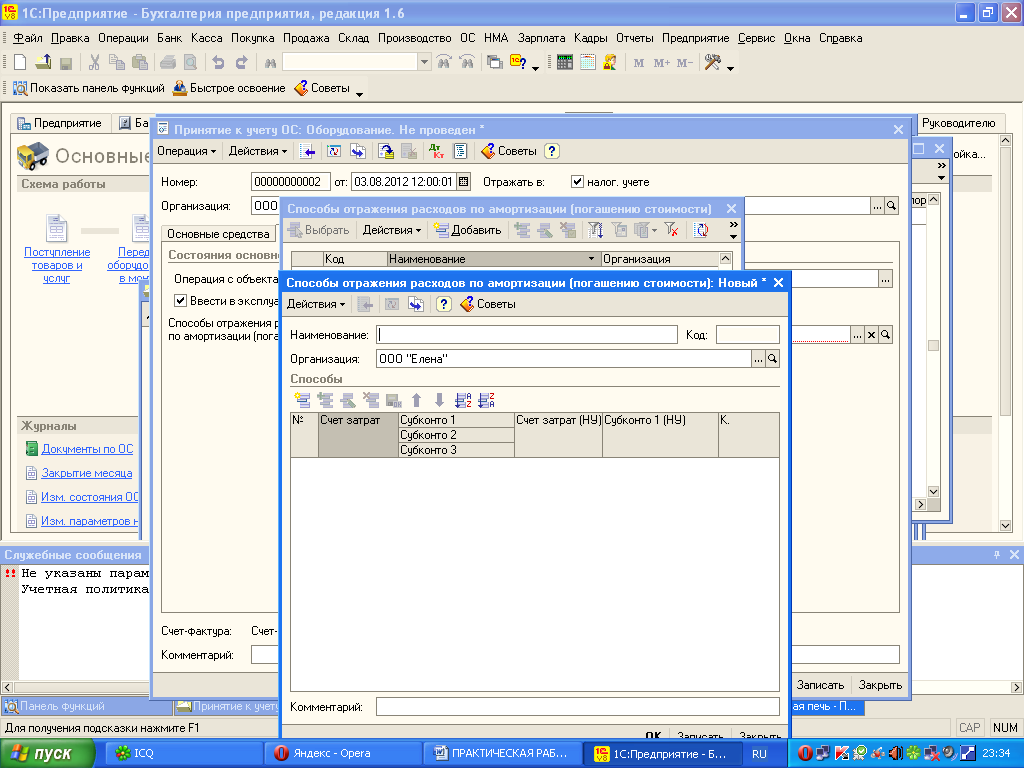Click the Комментарий field in Новый dialog
Image resolution: width=1024 pixels, height=768 pixels.
[578, 707]
